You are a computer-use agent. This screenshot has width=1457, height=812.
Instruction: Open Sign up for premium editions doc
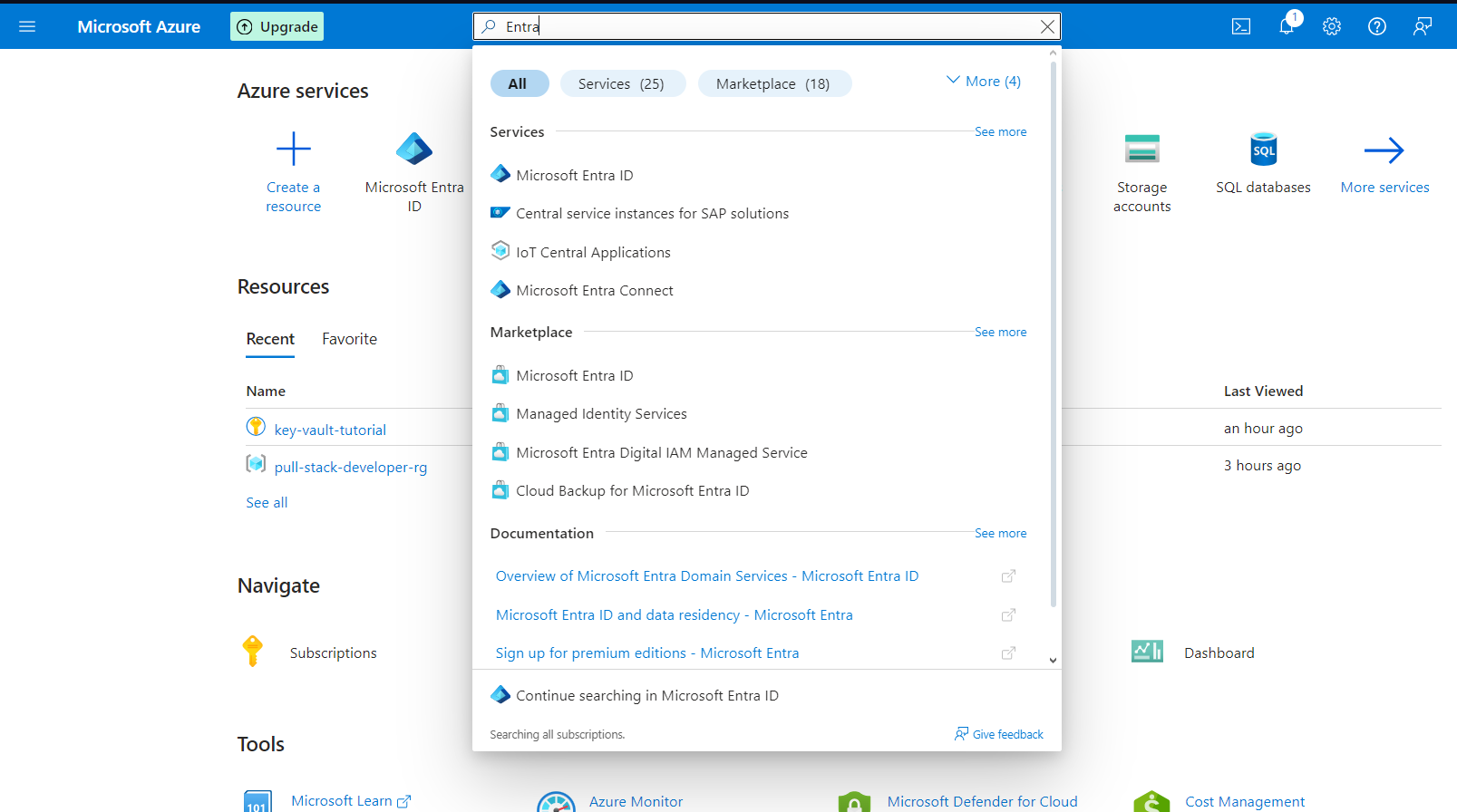coord(647,652)
